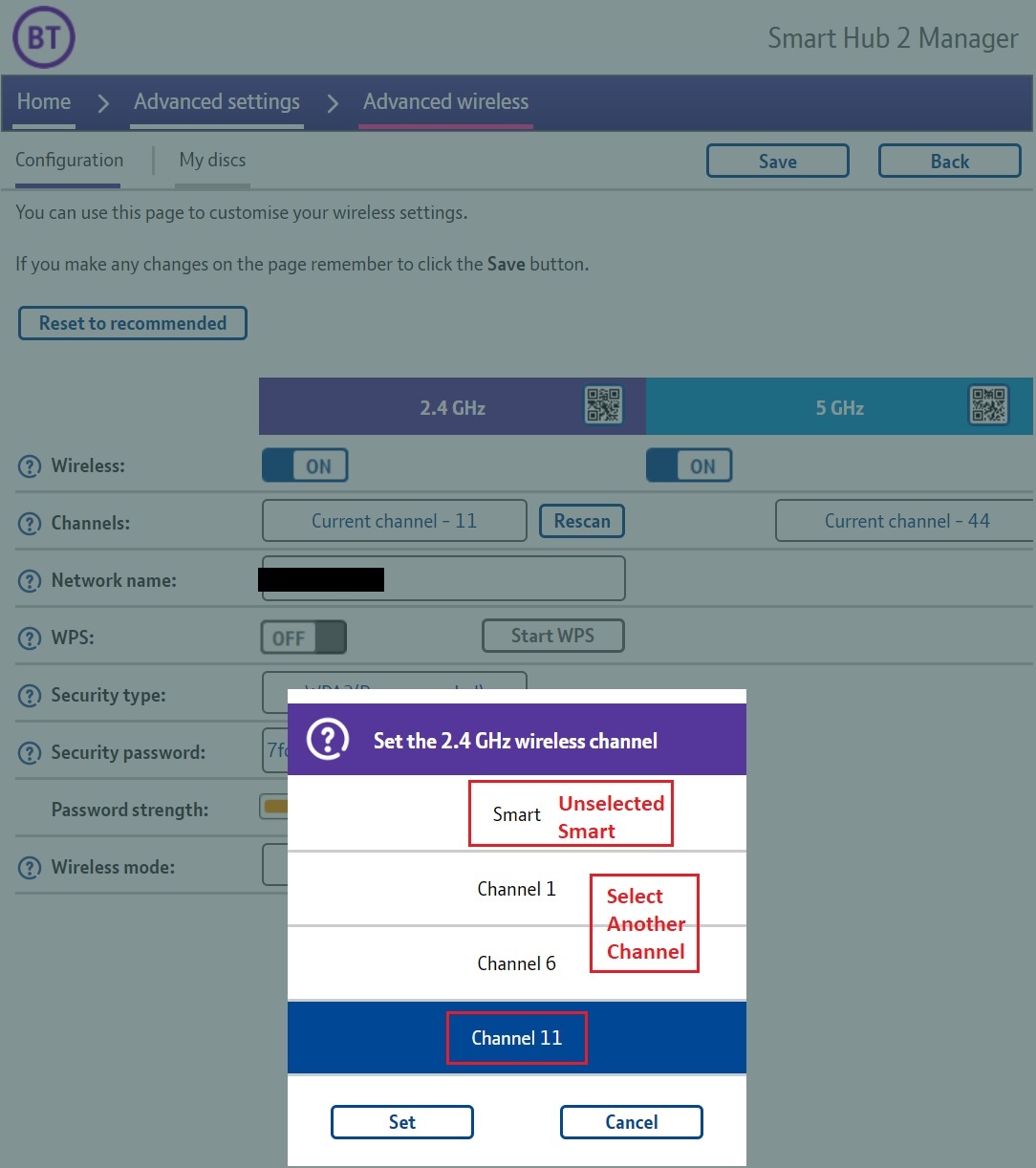Disable the 5 GHz Wireless toggle

click(689, 465)
